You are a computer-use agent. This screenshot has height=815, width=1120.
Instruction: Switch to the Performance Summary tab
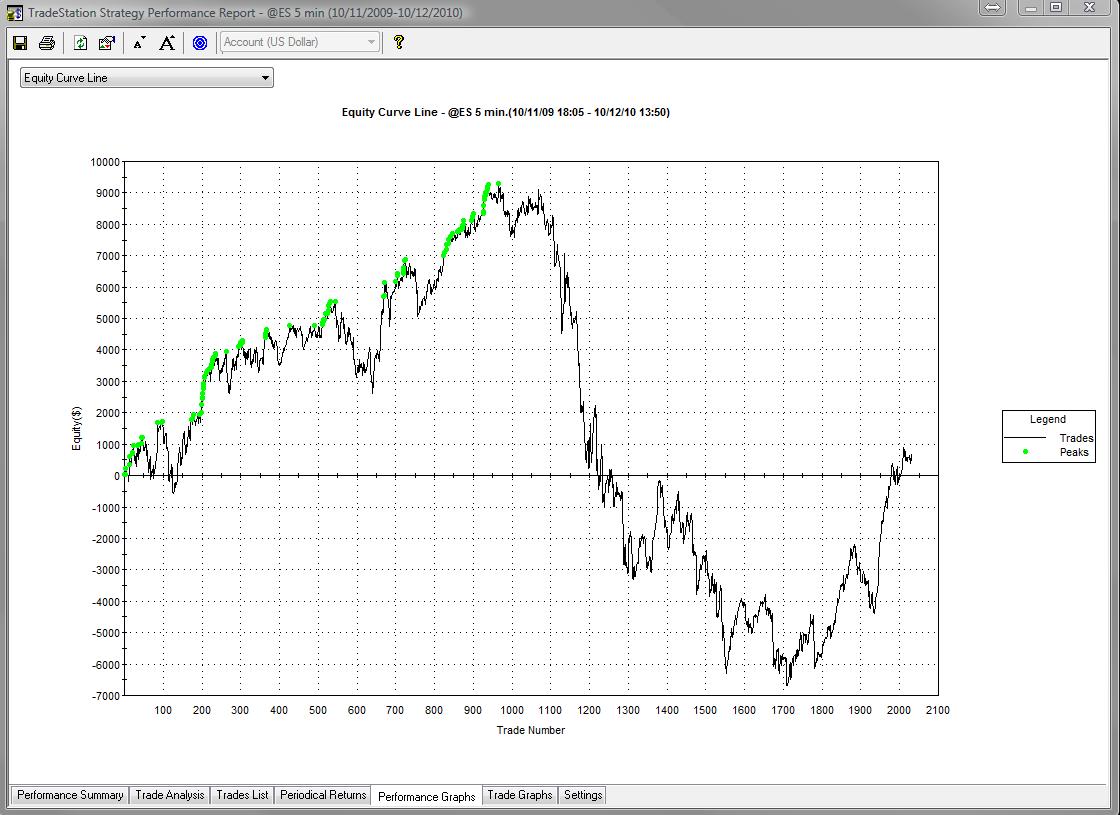[x=70, y=795]
